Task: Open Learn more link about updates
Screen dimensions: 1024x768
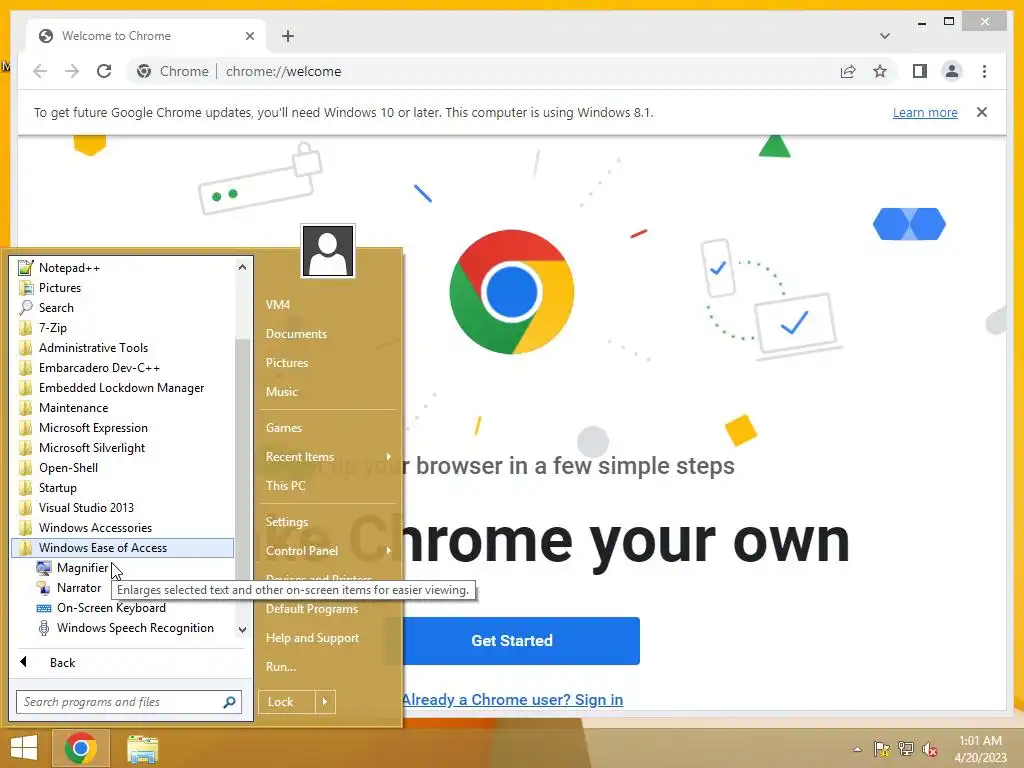Action: [x=925, y=112]
